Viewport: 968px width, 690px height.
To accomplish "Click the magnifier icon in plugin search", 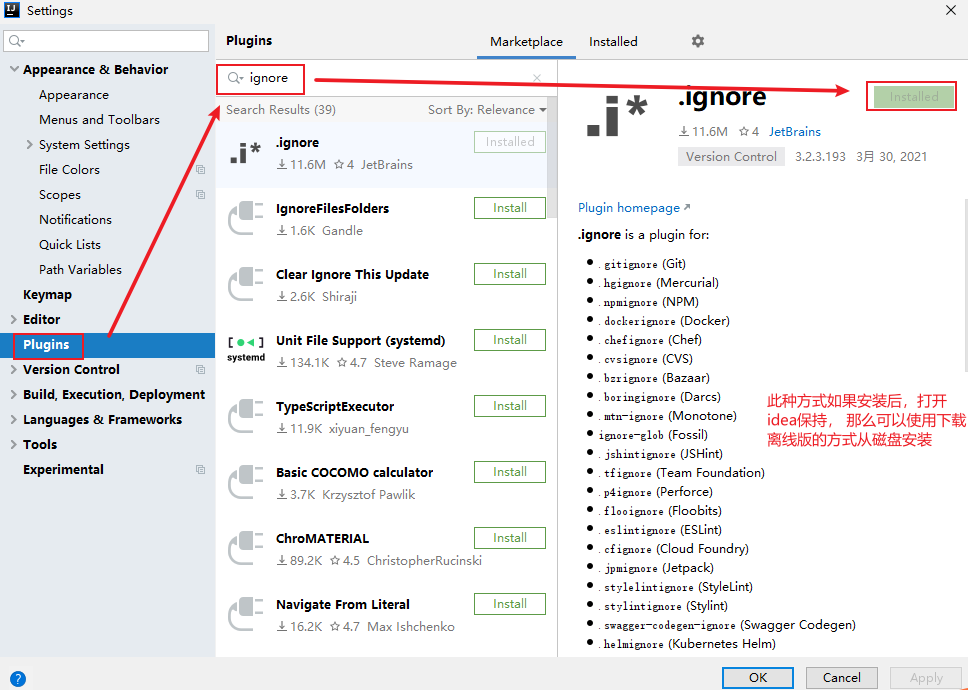I will (x=235, y=78).
